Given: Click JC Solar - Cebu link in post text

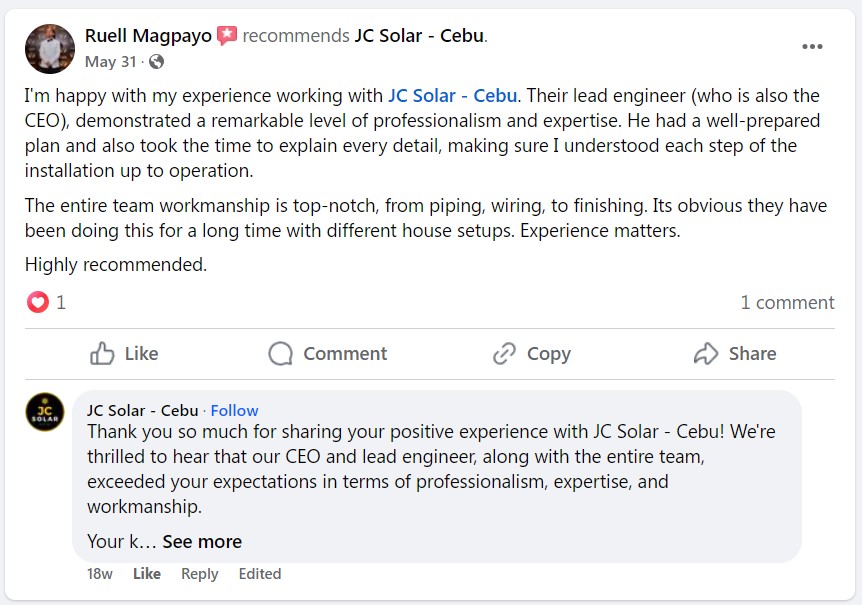Looking at the screenshot, I should click(452, 96).
